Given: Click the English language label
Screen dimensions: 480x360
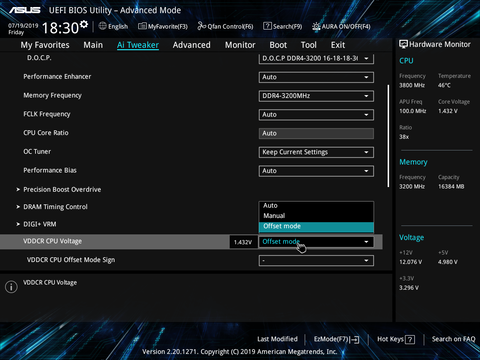Looking at the screenshot, I should click(x=118, y=26).
